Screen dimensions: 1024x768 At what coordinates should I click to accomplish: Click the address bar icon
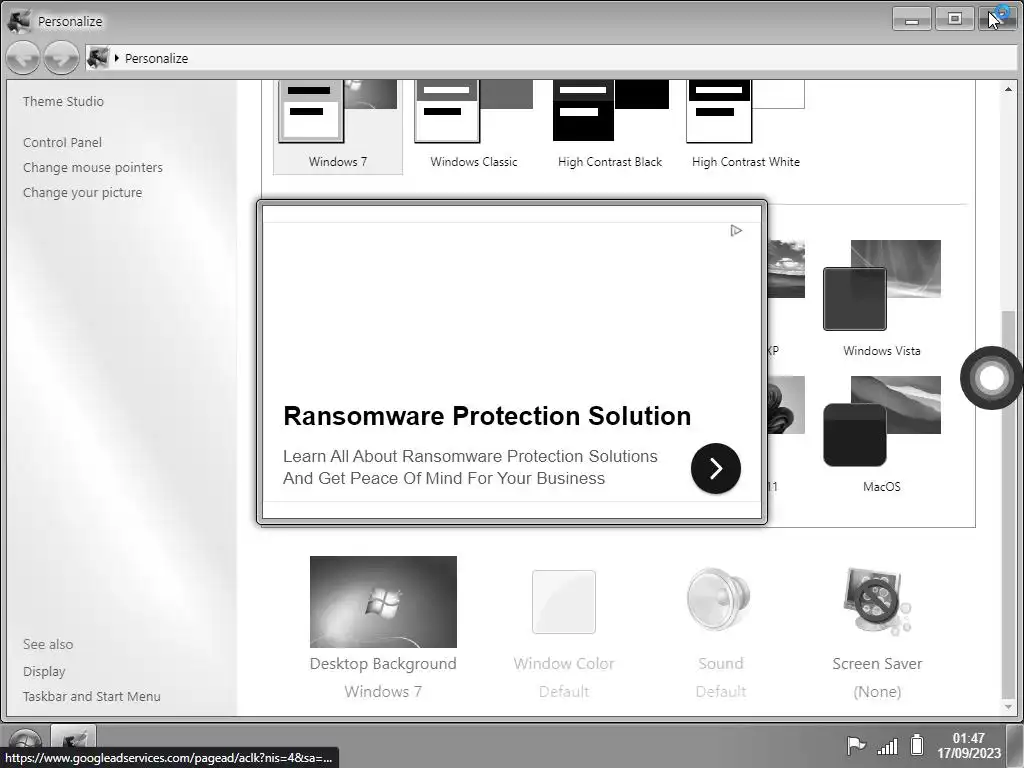[x=97, y=58]
